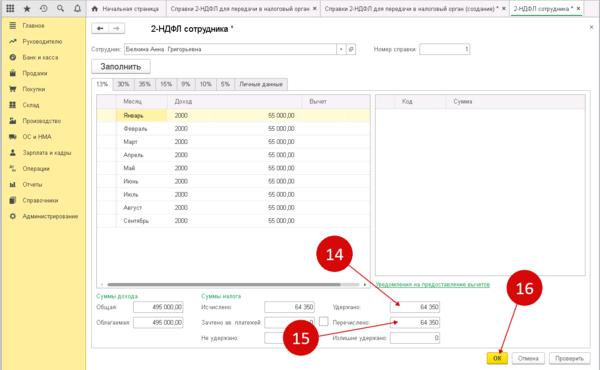The width and height of the screenshot is (600, 370).
Task: Navigate forward with right arrow button
Action: pyautogui.click(x=117, y=28)
